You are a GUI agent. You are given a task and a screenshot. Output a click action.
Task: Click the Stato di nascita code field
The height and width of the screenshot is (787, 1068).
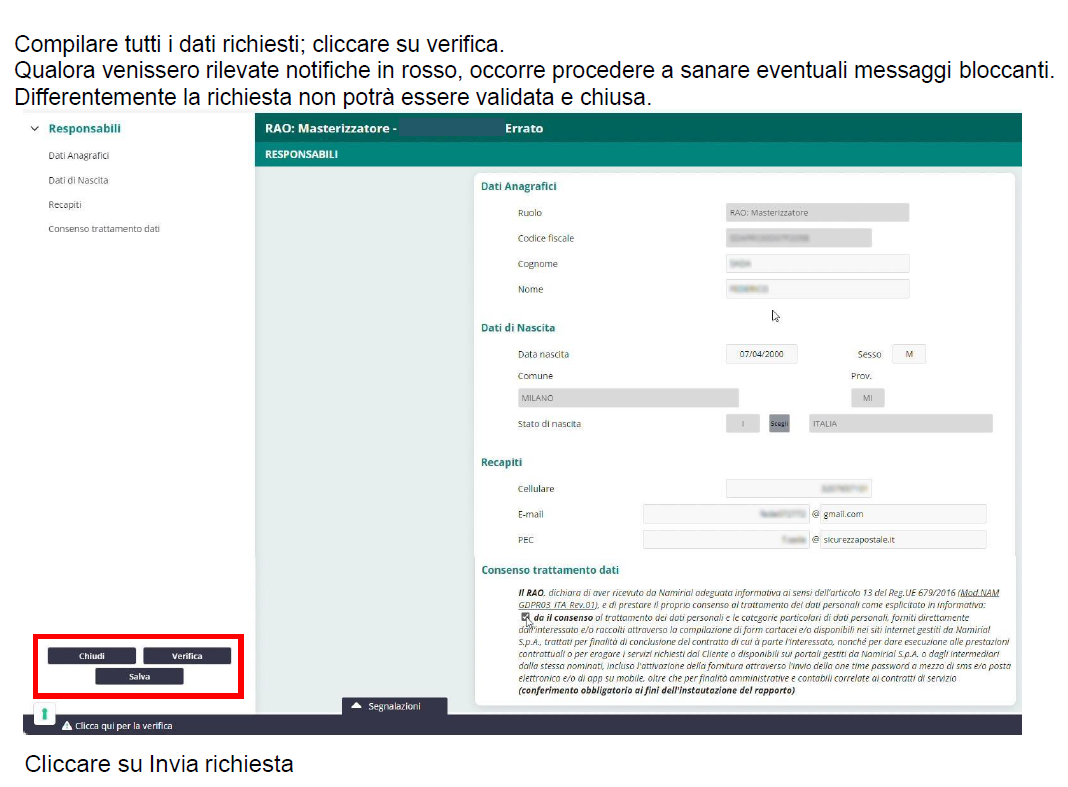(x=742, y=423)
